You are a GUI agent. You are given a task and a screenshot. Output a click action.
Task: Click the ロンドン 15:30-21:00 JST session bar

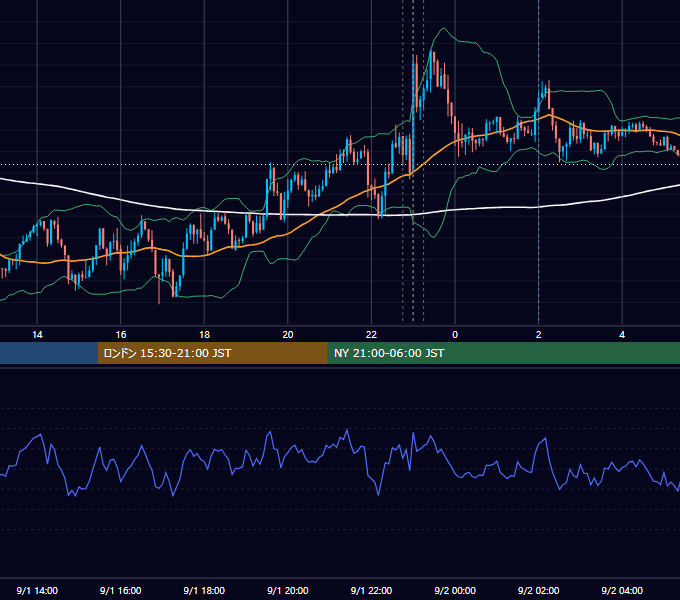click(212, 353)
